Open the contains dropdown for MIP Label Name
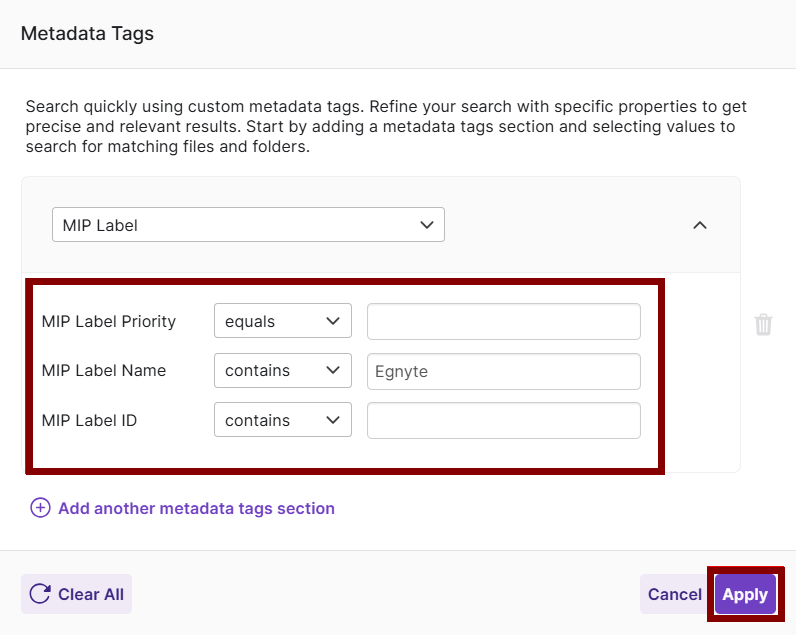The image size is (796, 635). [282, 370]
